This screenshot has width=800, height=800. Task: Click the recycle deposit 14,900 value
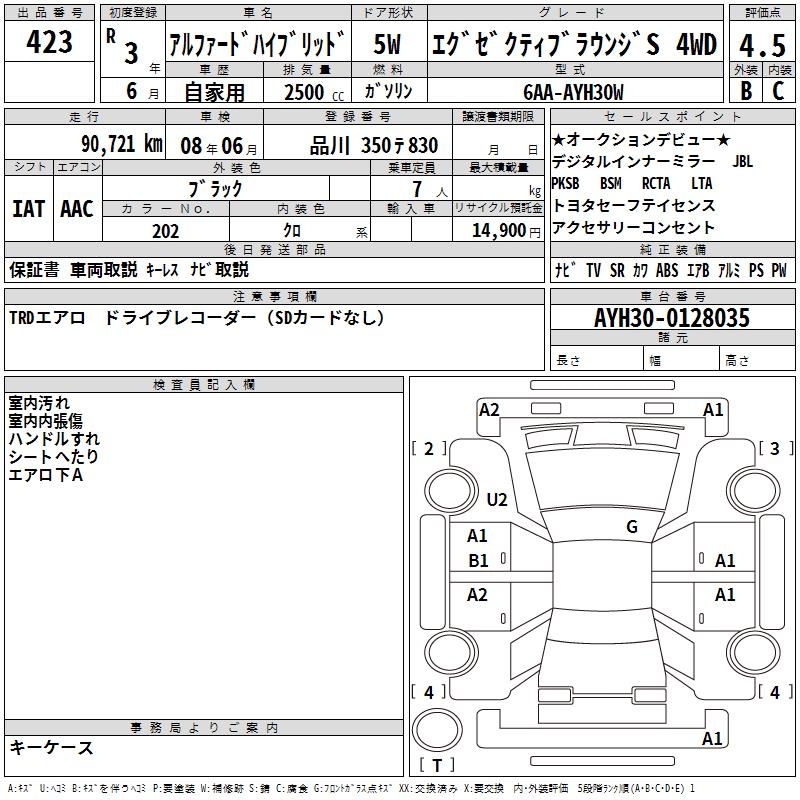tap(504, 231)
